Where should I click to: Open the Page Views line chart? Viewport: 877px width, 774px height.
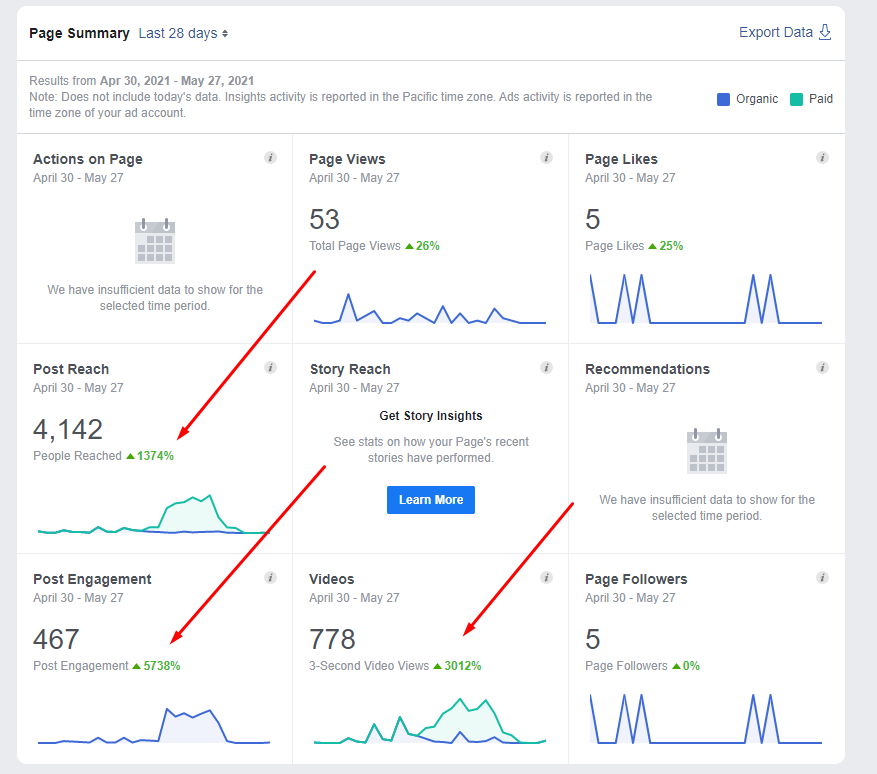point(430,308)
